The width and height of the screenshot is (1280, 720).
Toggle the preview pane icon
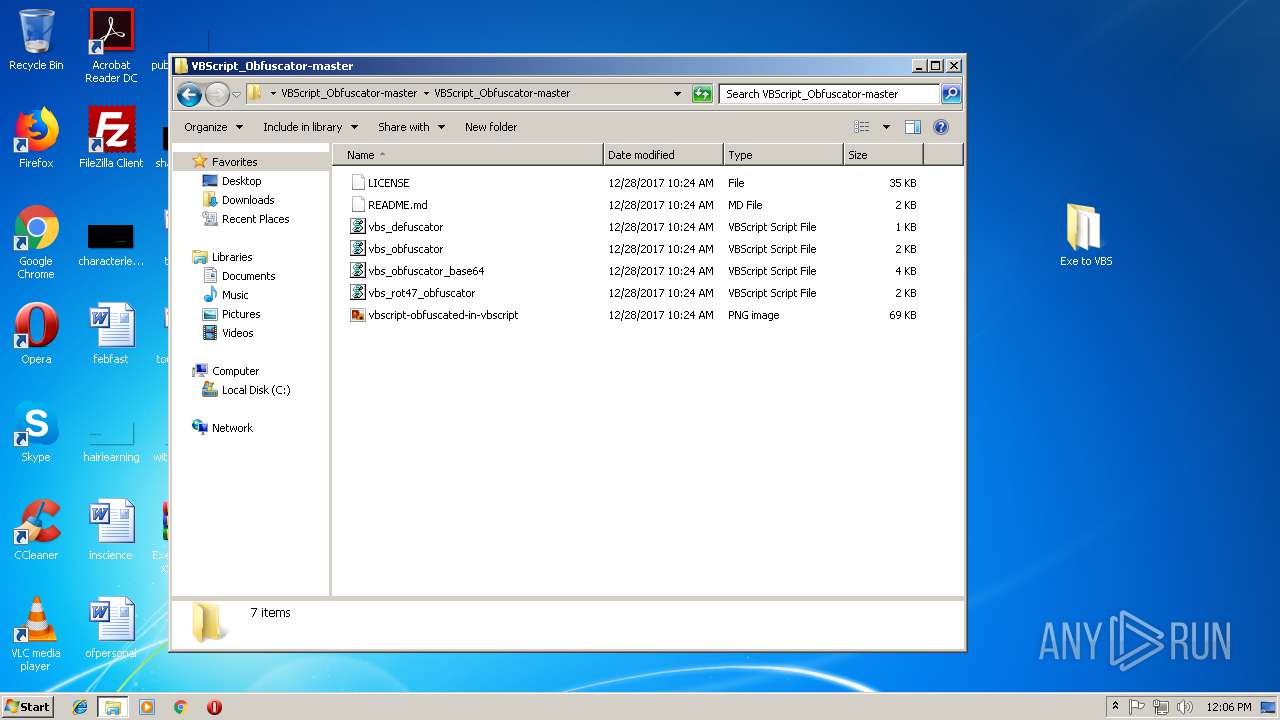tap(912, 127)
